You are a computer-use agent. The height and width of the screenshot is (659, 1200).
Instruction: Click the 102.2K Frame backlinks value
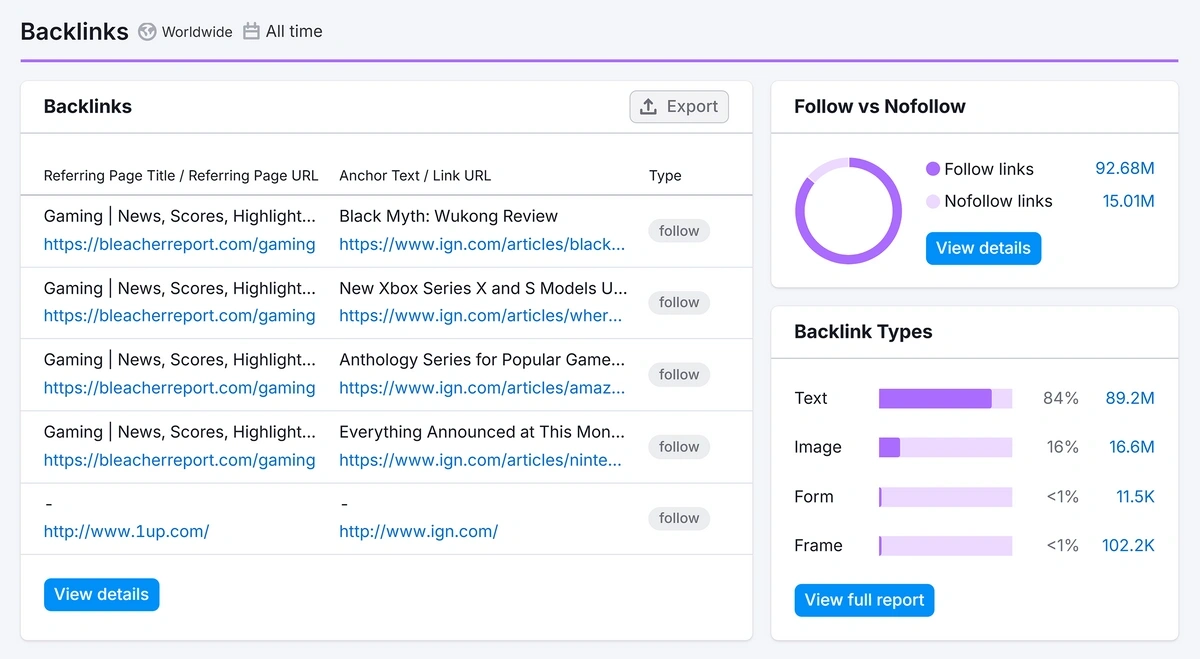[1128, 545]
